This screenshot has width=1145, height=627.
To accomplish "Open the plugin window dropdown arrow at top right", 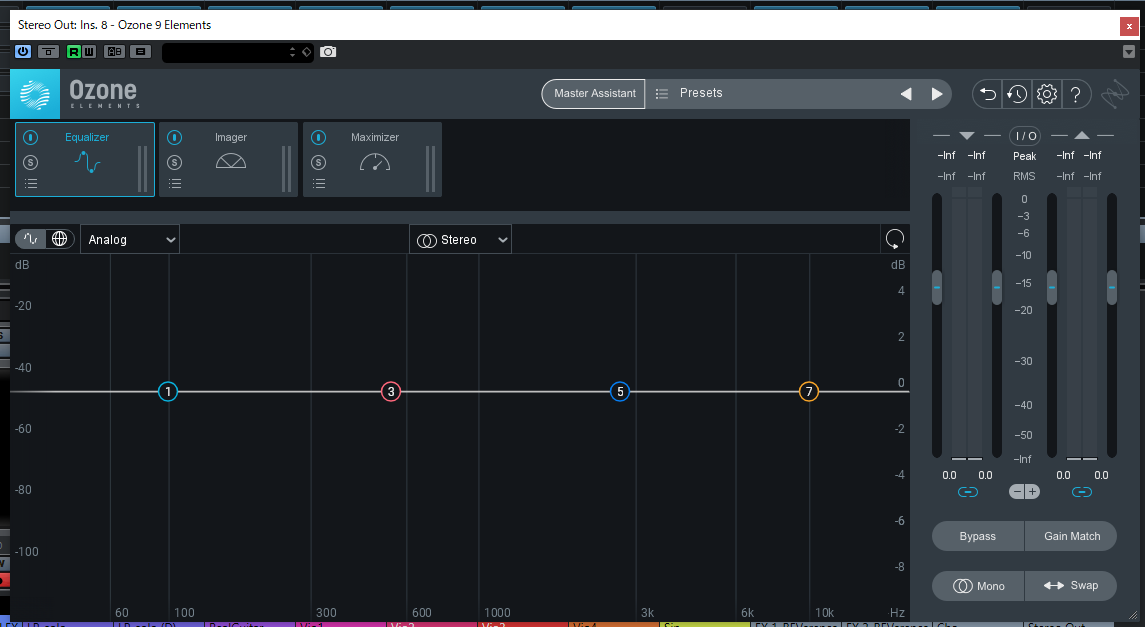I will tap(1128, 52).
